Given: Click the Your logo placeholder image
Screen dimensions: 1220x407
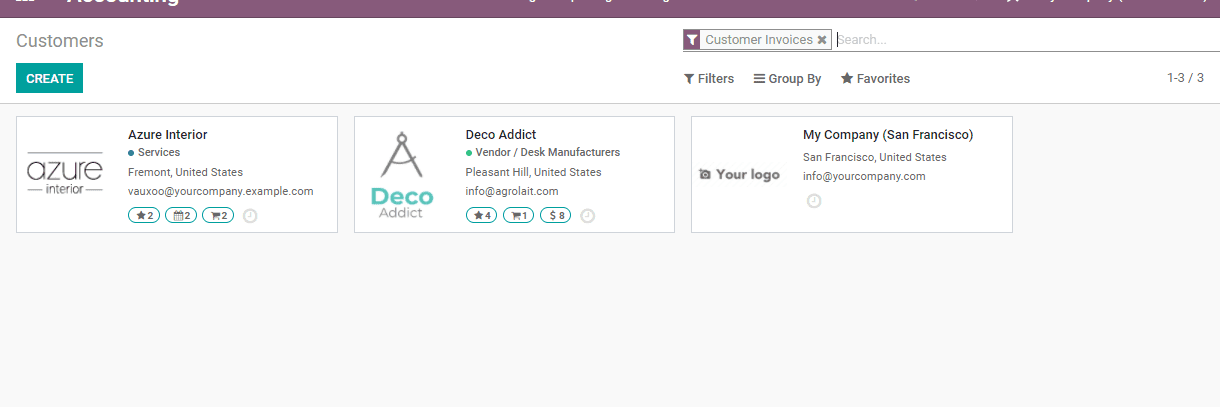Looking at the screenshot, I should [x=739, y=174].
